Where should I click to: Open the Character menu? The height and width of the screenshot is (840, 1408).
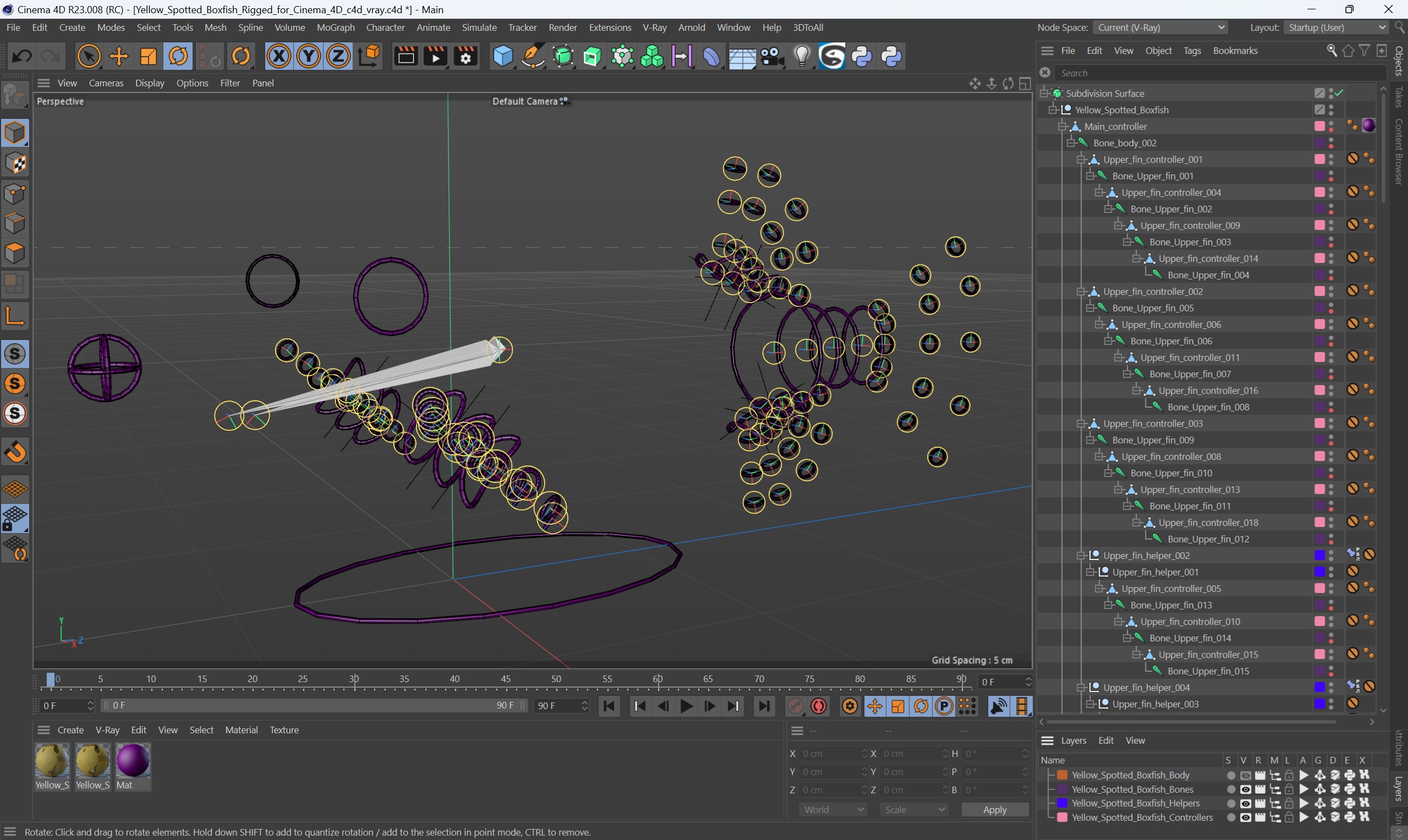point(385,27)
